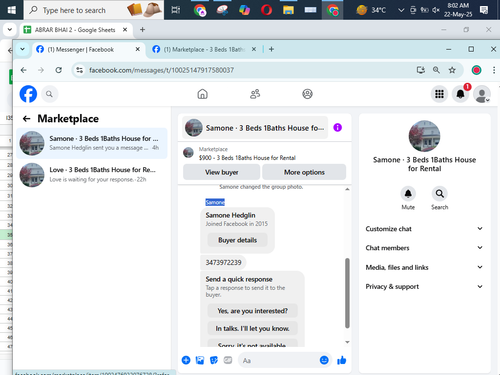The width and height of the screenshot is (500, 375).
Task: Open Opera browser from taskbar
Action: [x=266, y=10]
